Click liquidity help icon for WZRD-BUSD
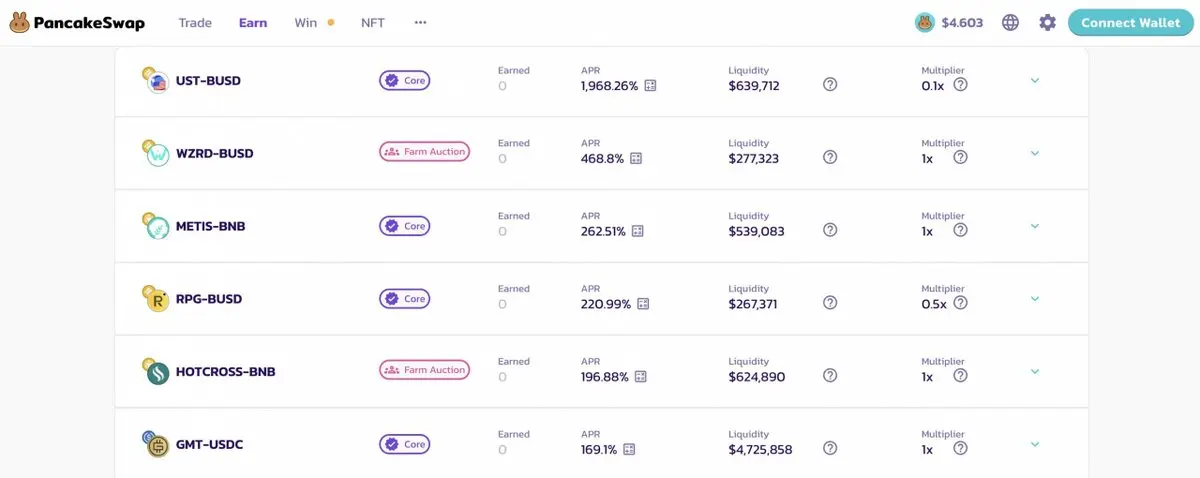This screenshot has height=478, width=1200. 830,157
